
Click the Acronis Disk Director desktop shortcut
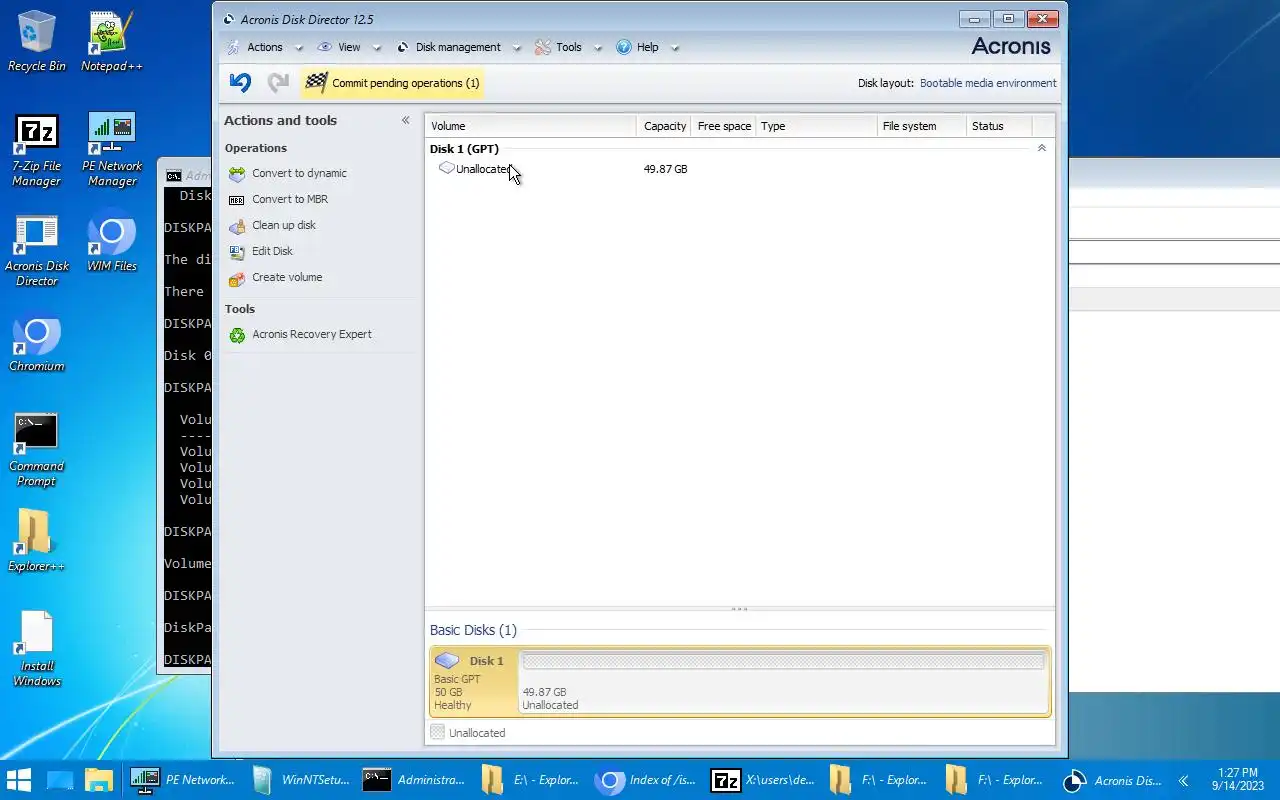pos(37,250)
